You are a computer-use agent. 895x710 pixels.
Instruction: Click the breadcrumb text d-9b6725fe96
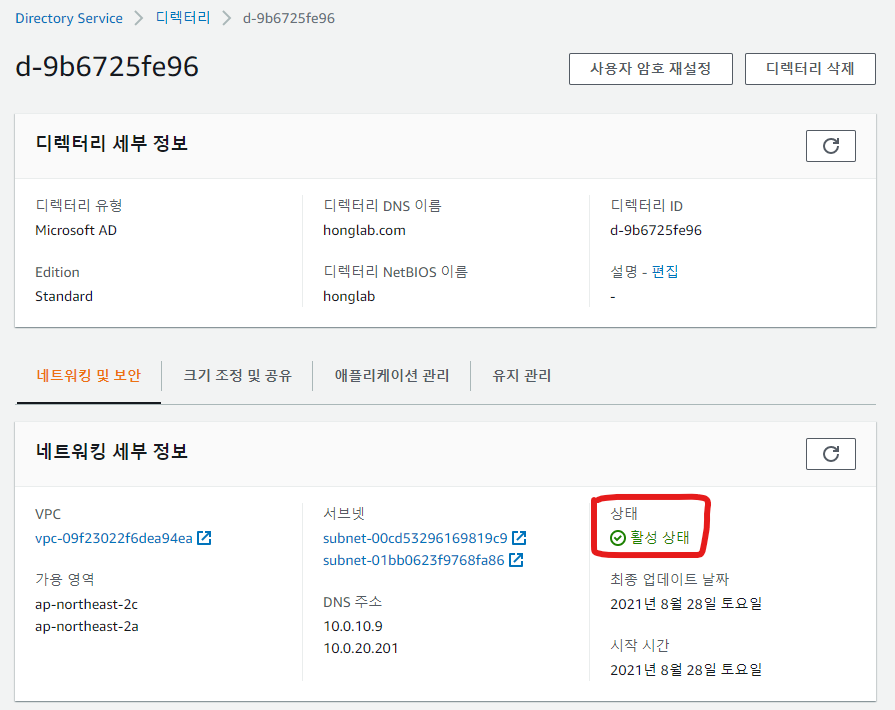289,18
